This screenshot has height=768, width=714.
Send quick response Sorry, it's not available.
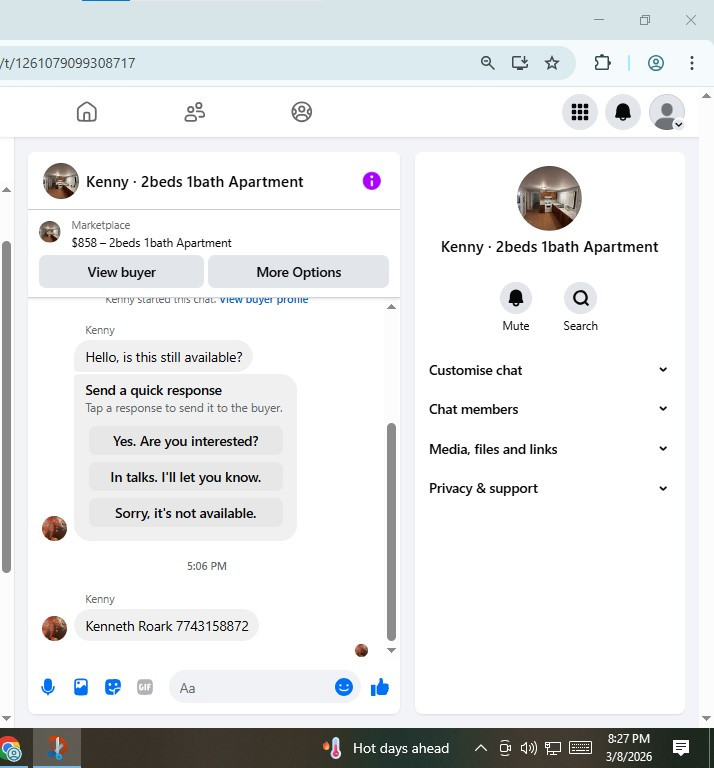pyautogui.click(x=186, y=513)
